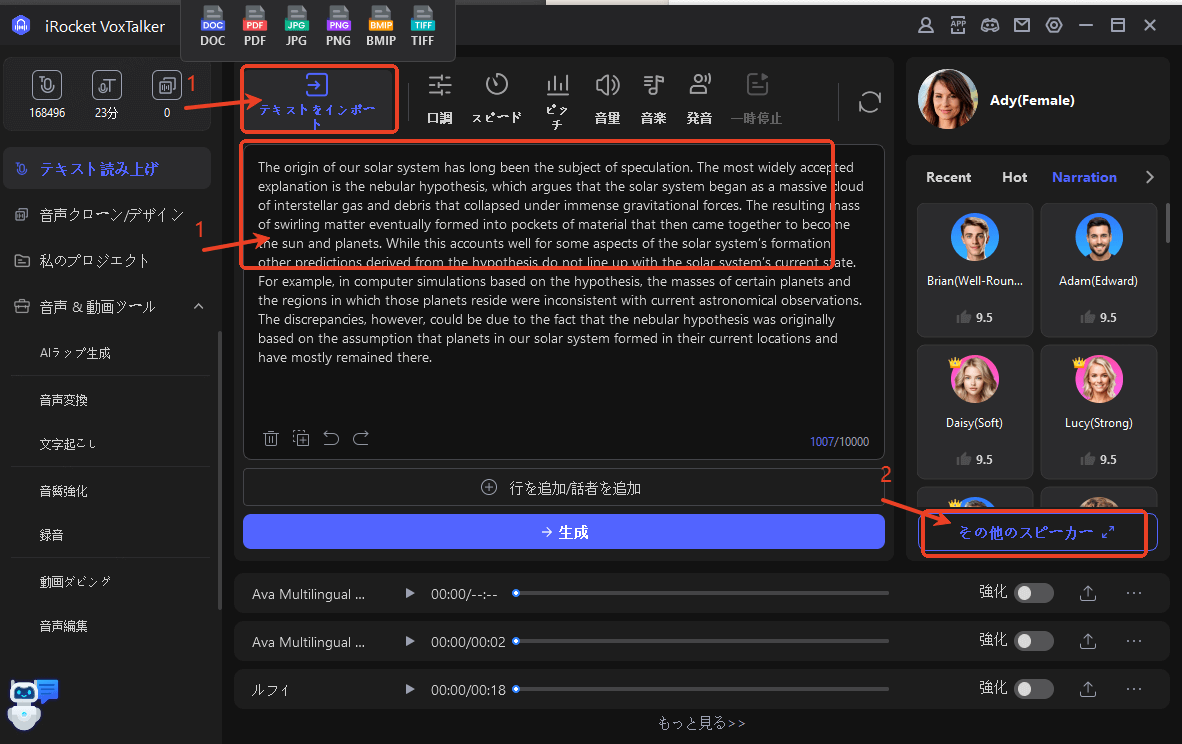Redo the last text edit
Image resolution: width=1182 pixels, height=744 pixels.
(361, 438)
